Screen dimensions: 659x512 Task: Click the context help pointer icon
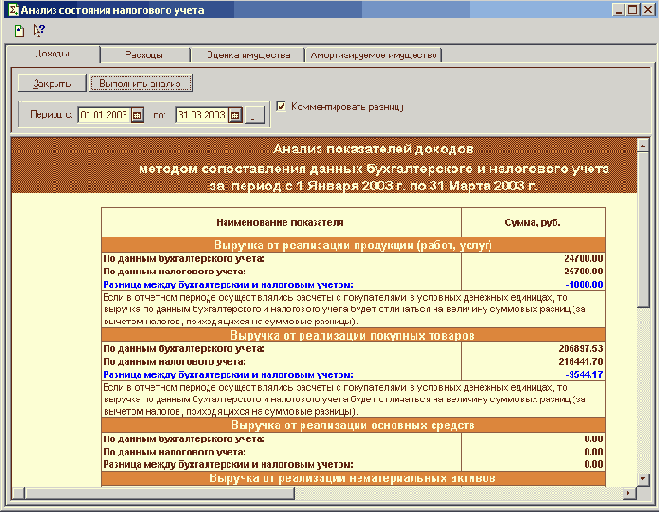tap(39, 30)
